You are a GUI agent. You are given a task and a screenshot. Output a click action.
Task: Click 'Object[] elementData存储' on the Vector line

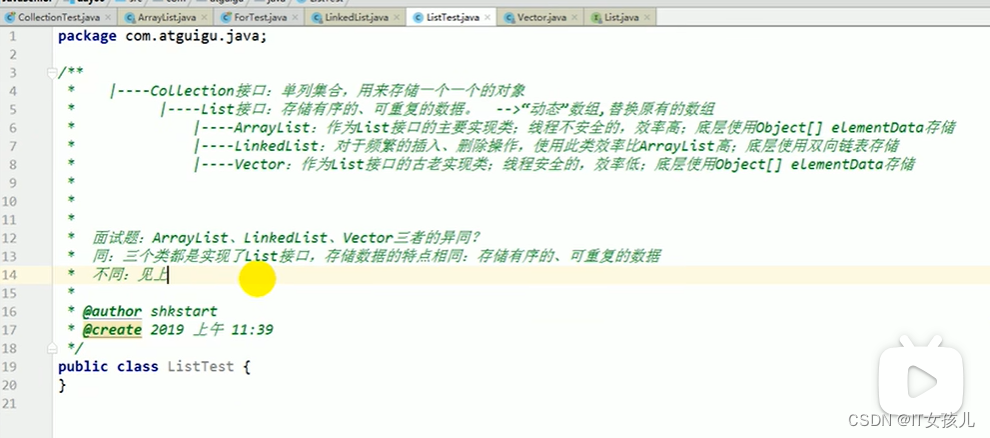[x=816, y=165]
